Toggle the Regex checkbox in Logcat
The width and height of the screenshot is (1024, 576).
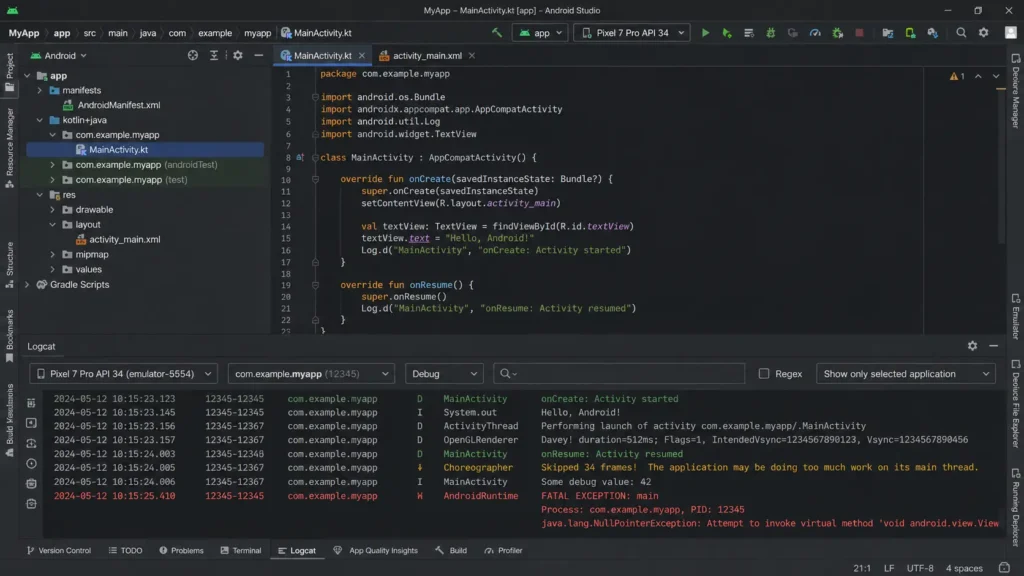tap(763, 374)
